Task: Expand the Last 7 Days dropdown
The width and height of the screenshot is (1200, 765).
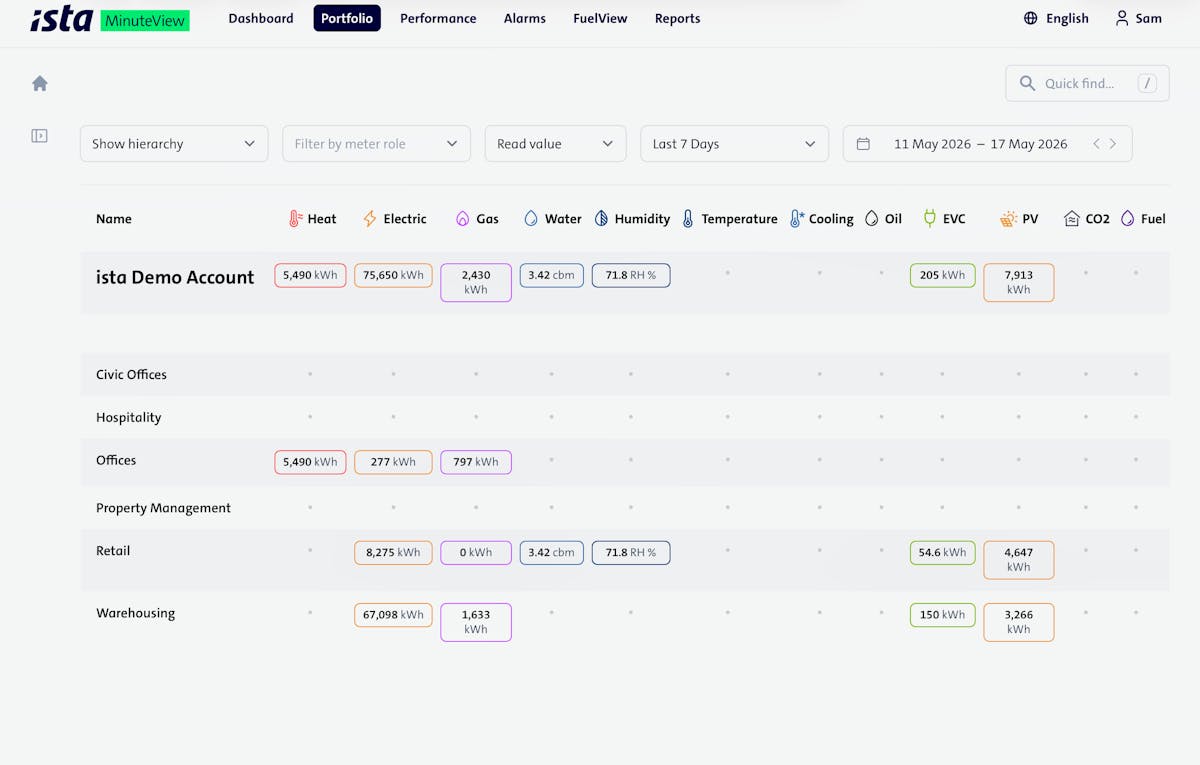Action: coord(734,144)
